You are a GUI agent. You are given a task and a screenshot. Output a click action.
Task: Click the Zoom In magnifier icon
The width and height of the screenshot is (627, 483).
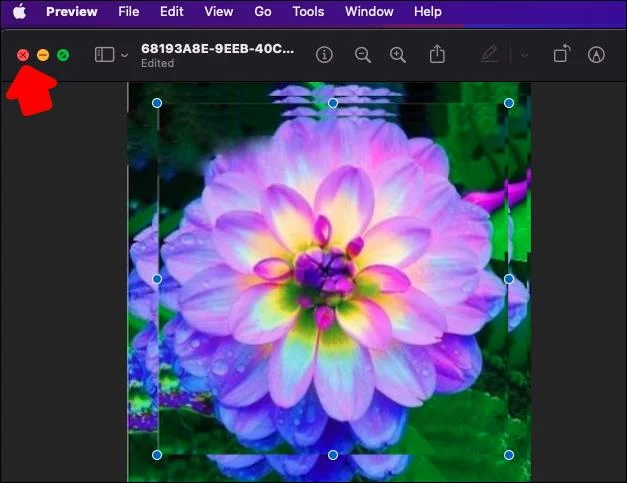pos(398,55)
